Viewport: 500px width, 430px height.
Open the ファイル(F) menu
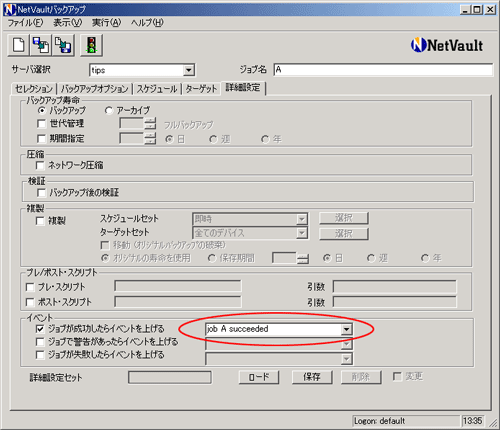(x=26, y=23)
